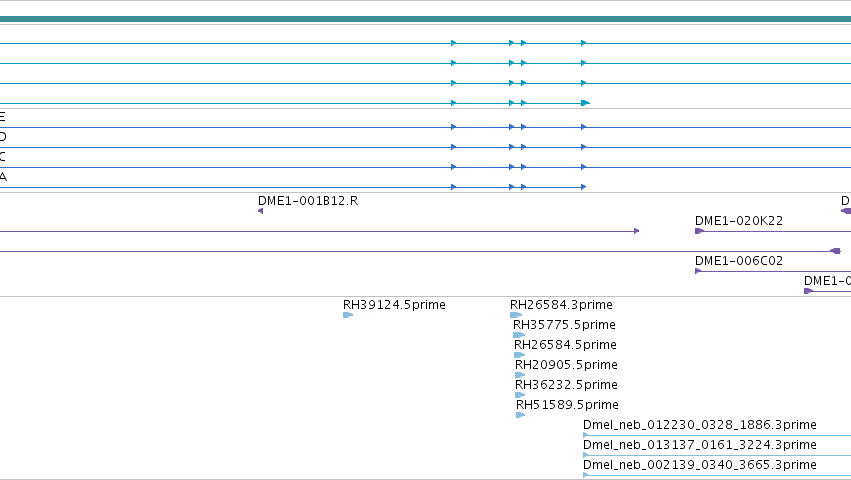Click the DME1-001B12.R left-pointing arrow glyph
The width and height of the screenshot is (851, 480).
point(261,211)
